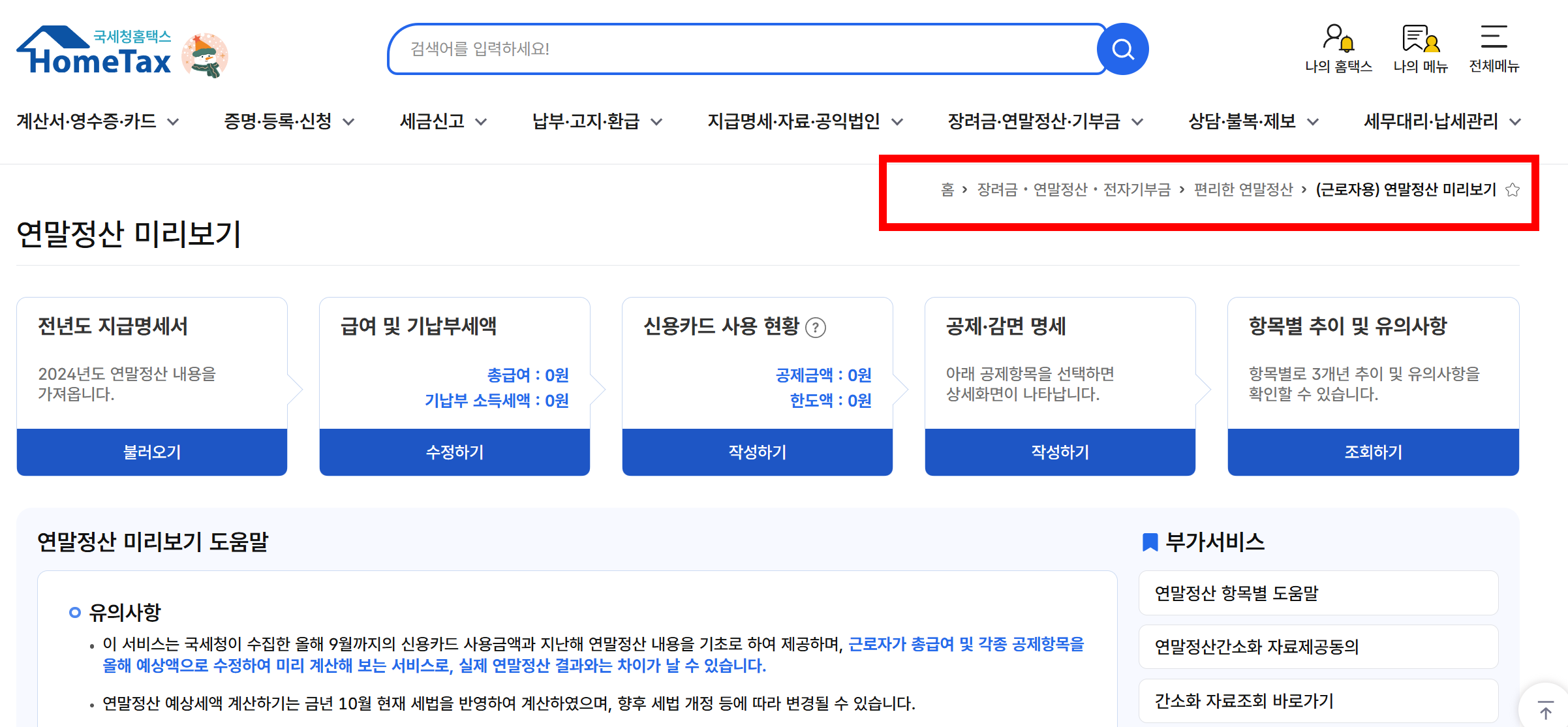
Task: Click the 불러오기 button under 전년도 지급명세서
Action: pyautogui.click(x=152, y=452)
